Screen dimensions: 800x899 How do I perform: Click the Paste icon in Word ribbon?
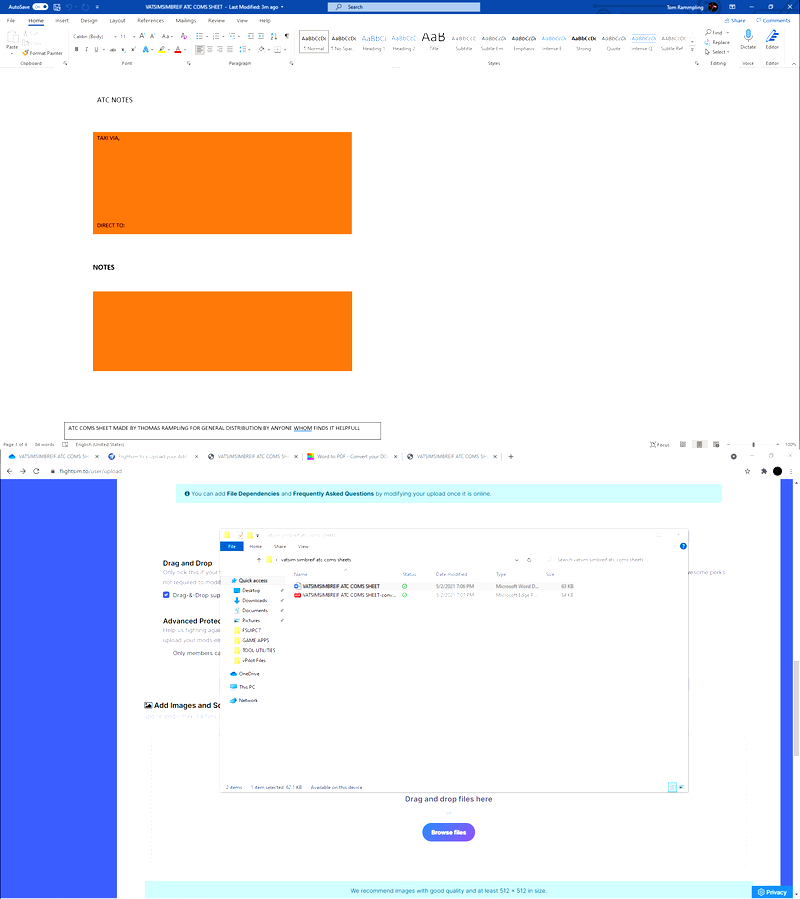(x=12, y=38)
